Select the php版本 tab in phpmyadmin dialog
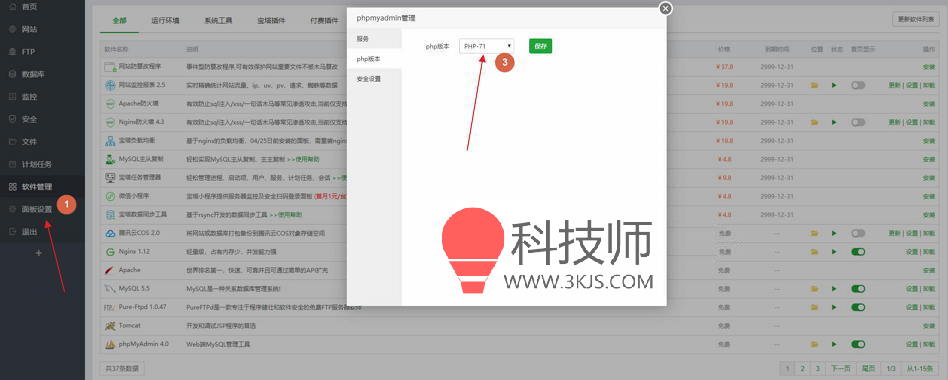948x380 pixels. 374,59
